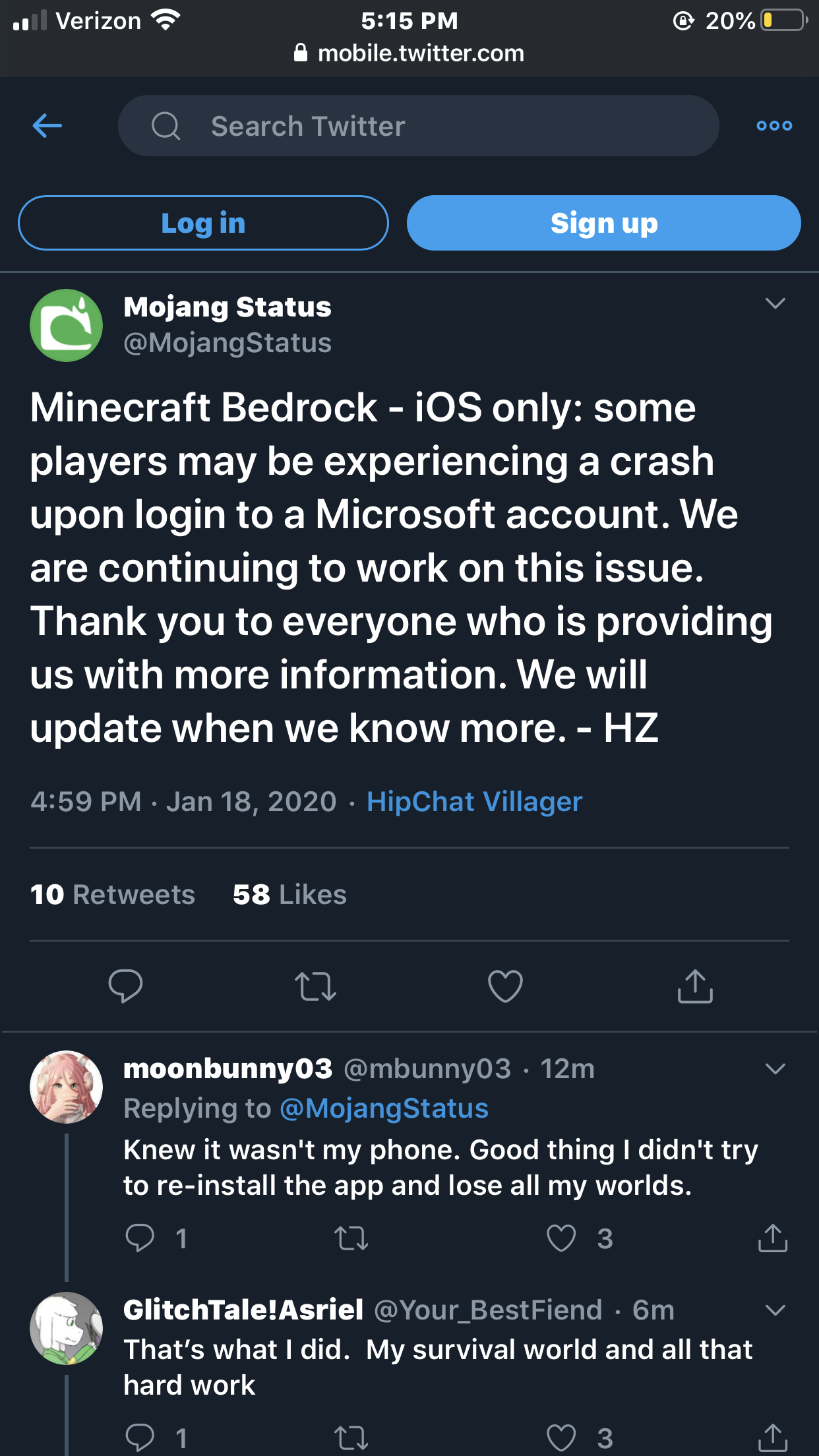Open the three-dots more options menu

774,125
